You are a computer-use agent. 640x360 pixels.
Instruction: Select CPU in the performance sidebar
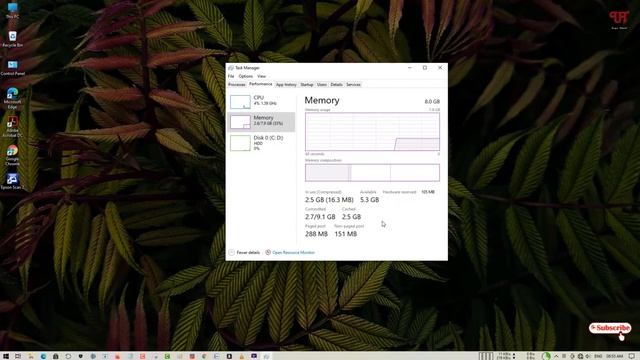click(261, 102)
